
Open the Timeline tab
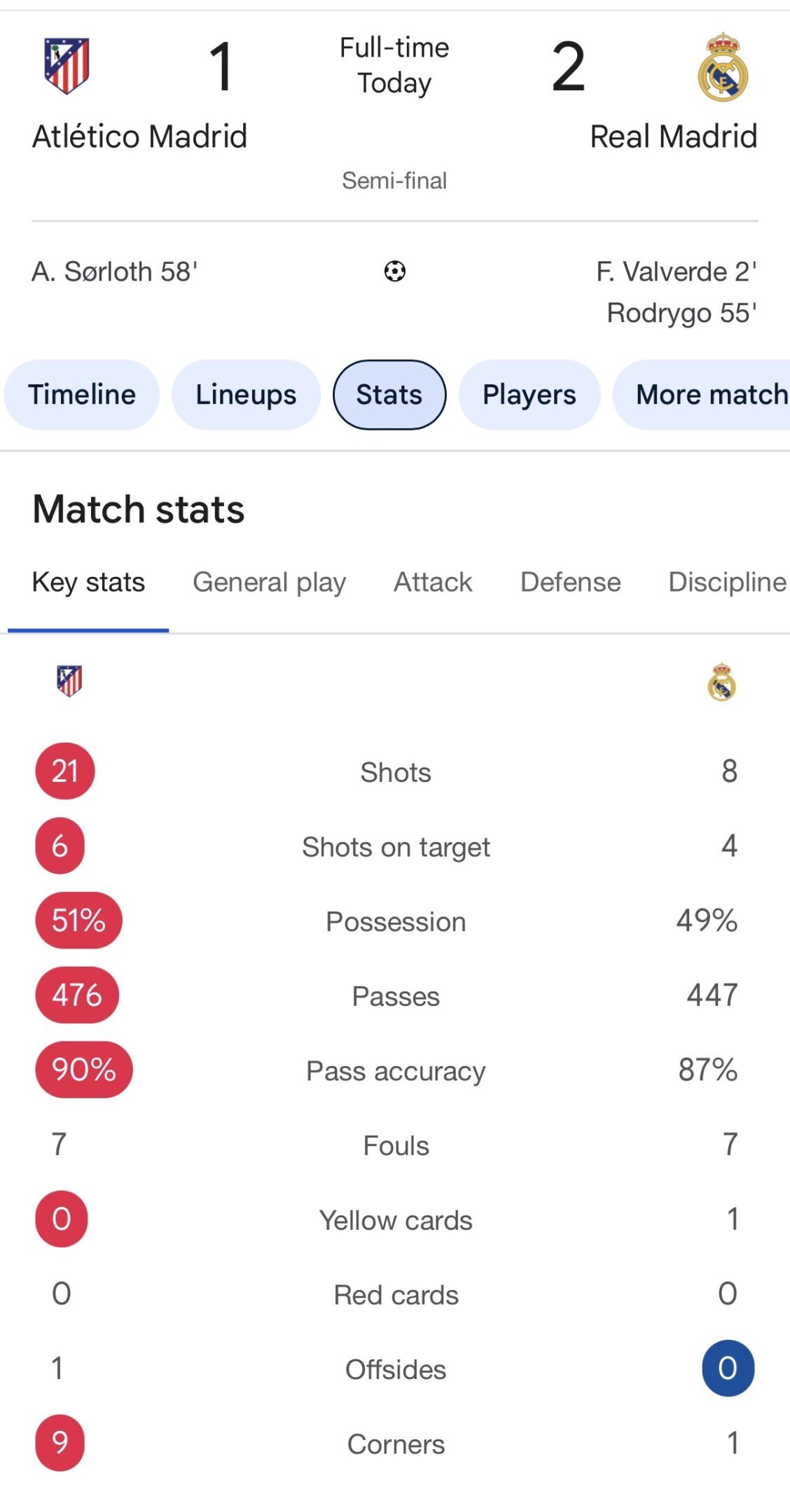pos(82,395)
